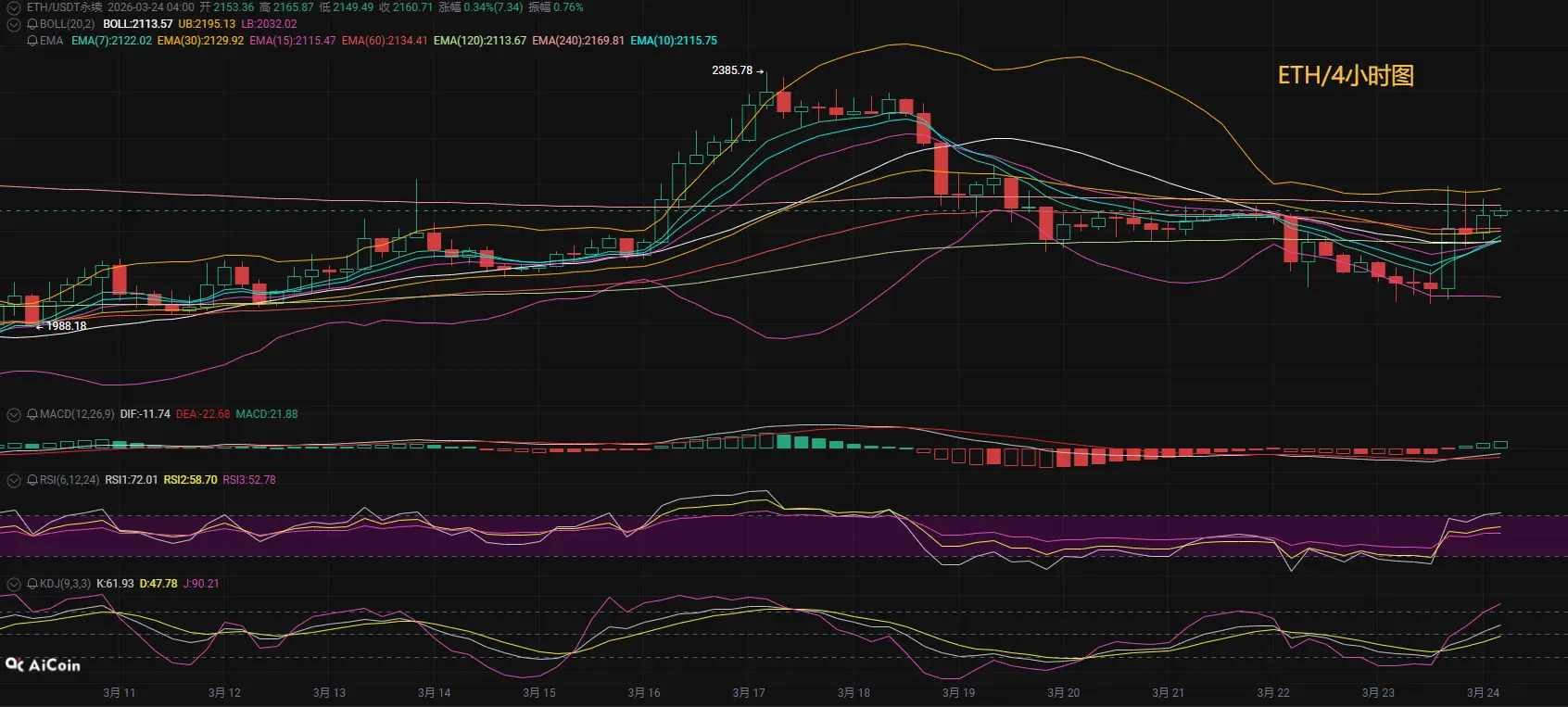
Task: Open the ETH/USDT永续 symbol label
Action: (x=65, y=7)
